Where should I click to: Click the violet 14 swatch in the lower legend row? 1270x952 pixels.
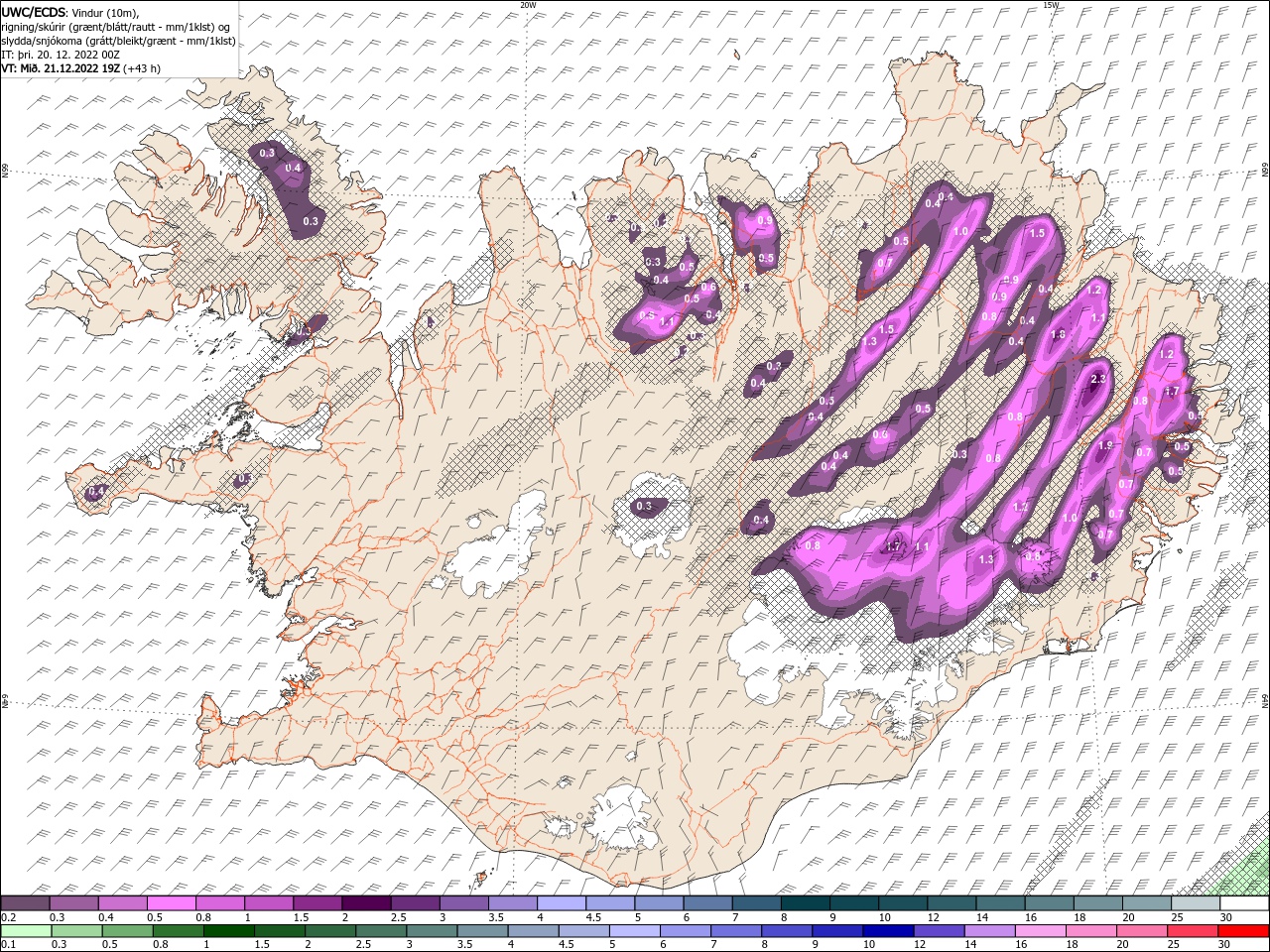tap(990, 931)
